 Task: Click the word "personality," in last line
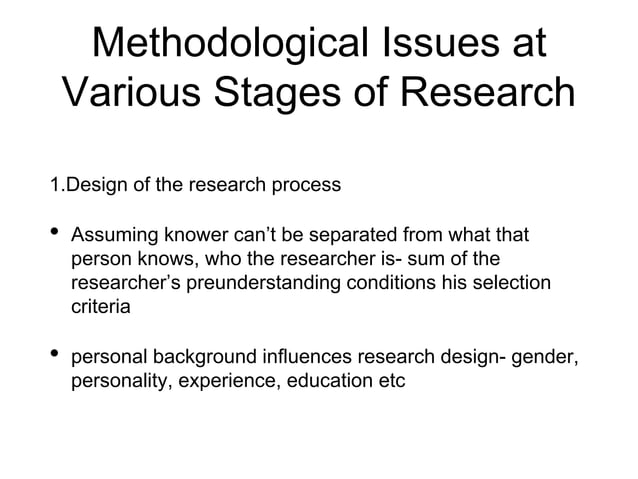click(121, 382)
